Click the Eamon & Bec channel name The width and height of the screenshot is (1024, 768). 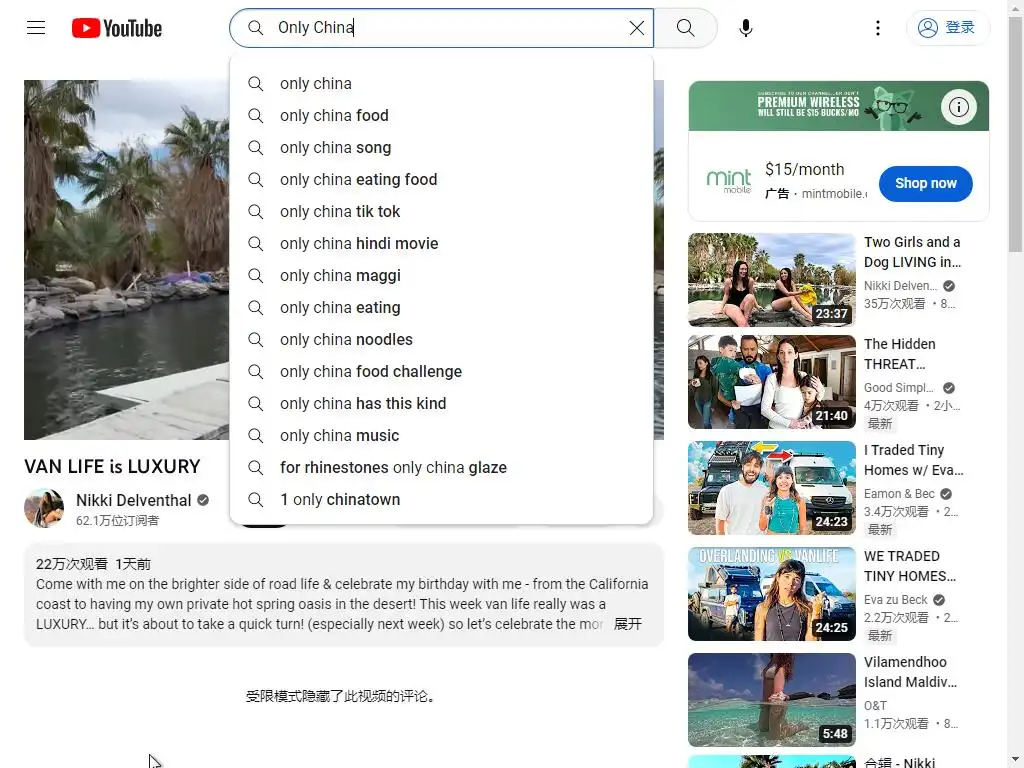coord(899,494)
